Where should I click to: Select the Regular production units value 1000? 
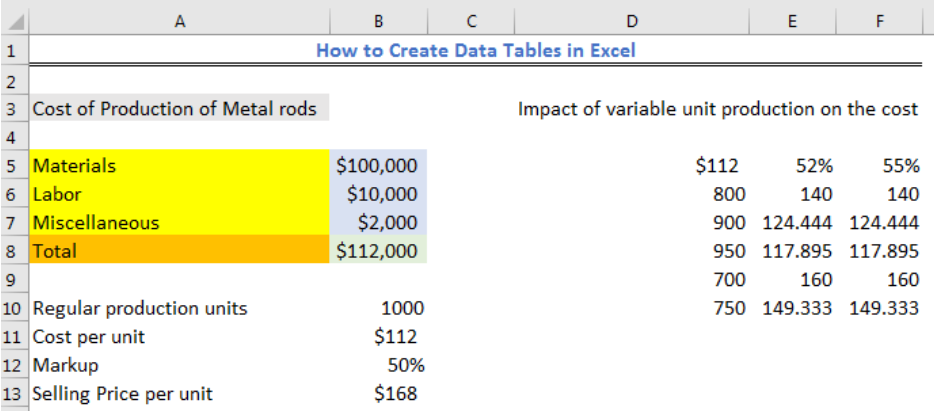point(378,308)
